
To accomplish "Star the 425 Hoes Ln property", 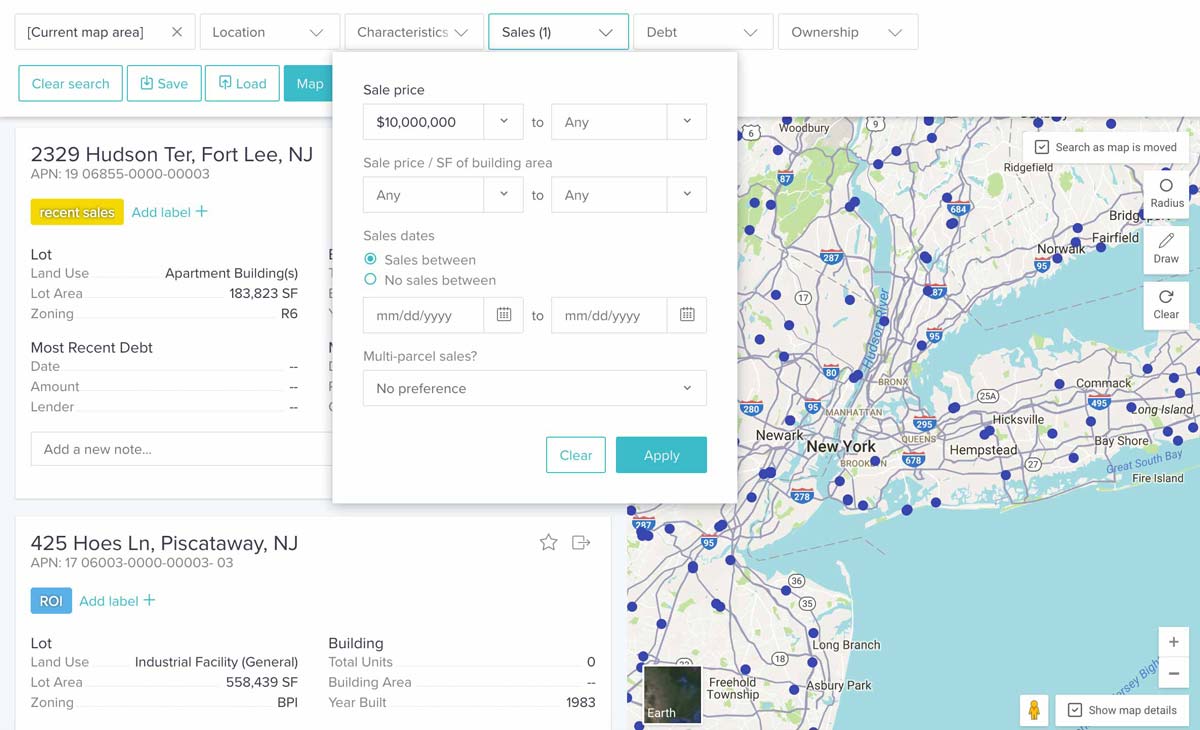I will [x=548, y=542].
